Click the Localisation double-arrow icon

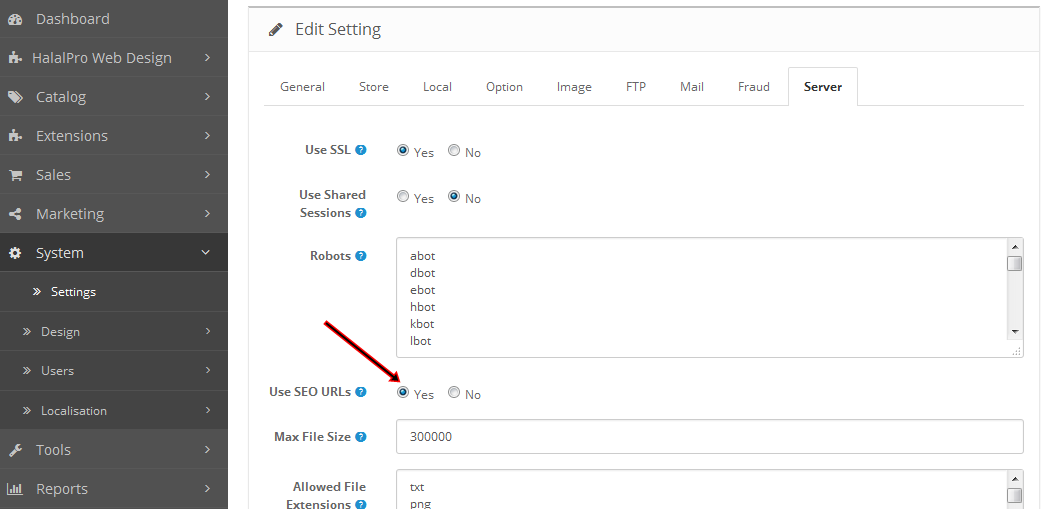(x=27, y=411)
